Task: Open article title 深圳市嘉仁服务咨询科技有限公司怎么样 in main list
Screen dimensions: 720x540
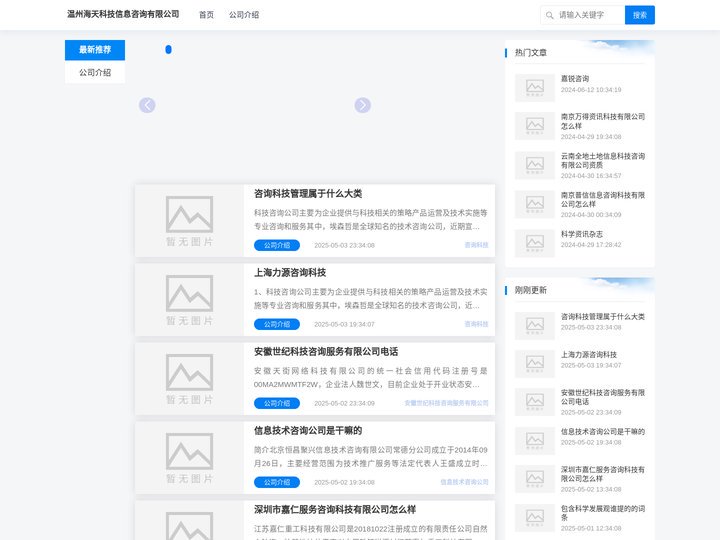Action: pos(335,510)
